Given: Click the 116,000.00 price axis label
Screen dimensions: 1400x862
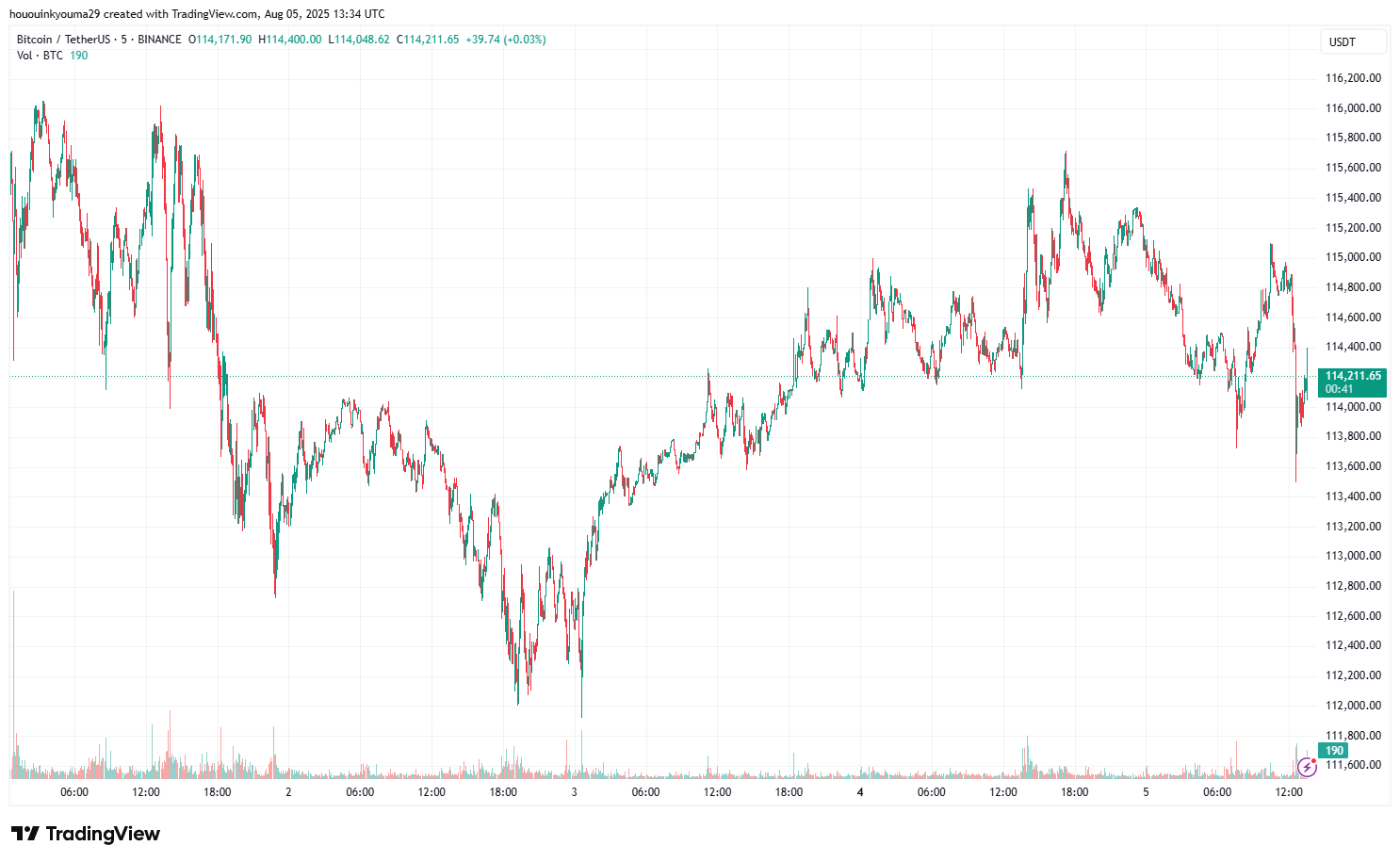Looking at the screenshot, I should (x=1353, y=108).
